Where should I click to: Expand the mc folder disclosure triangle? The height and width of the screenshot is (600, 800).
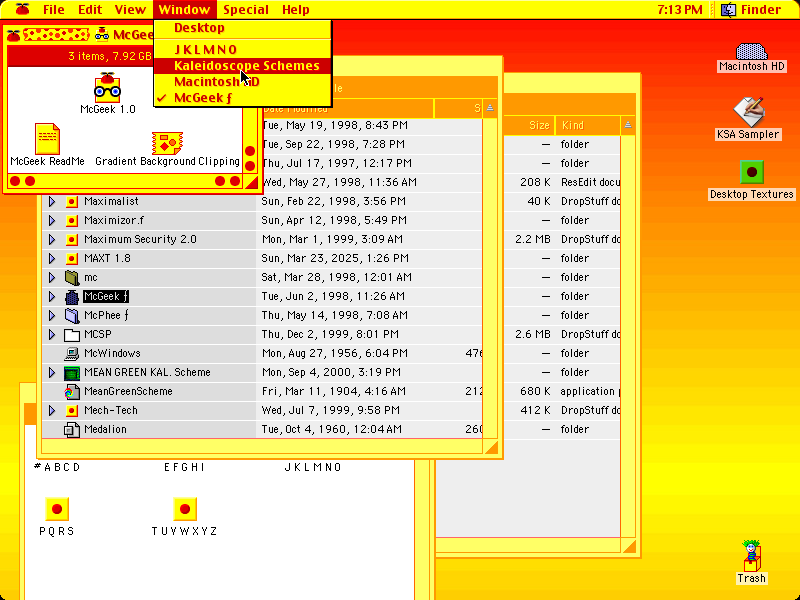52,278
